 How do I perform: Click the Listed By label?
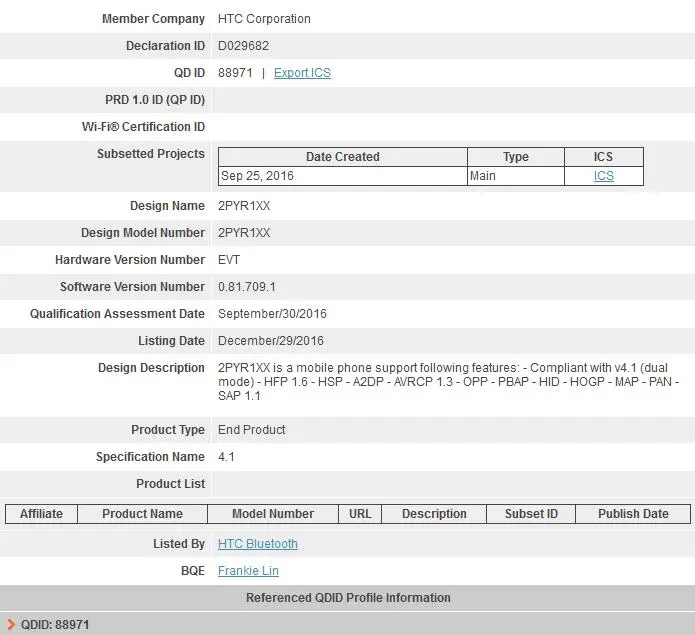tap(179, 544)
